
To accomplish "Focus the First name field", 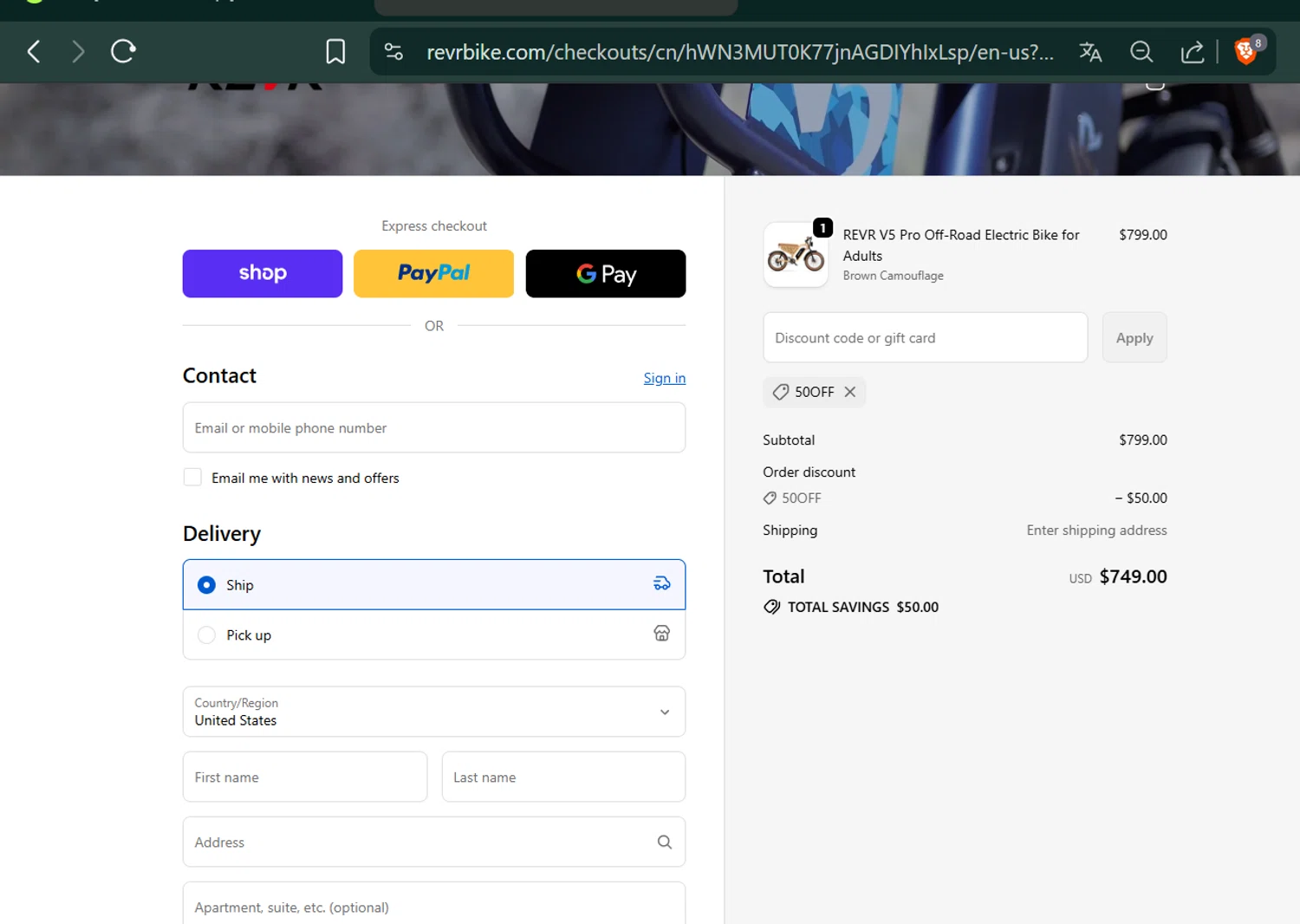I will click(305, 777).
